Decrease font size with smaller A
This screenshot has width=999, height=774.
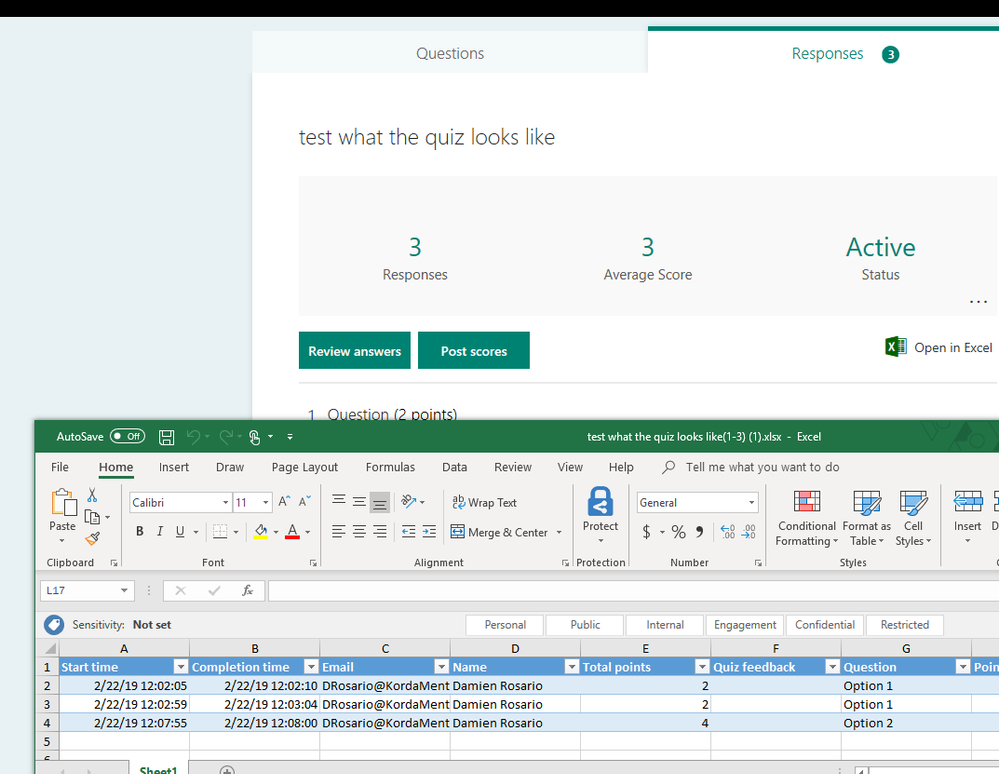tap(305, 502)
